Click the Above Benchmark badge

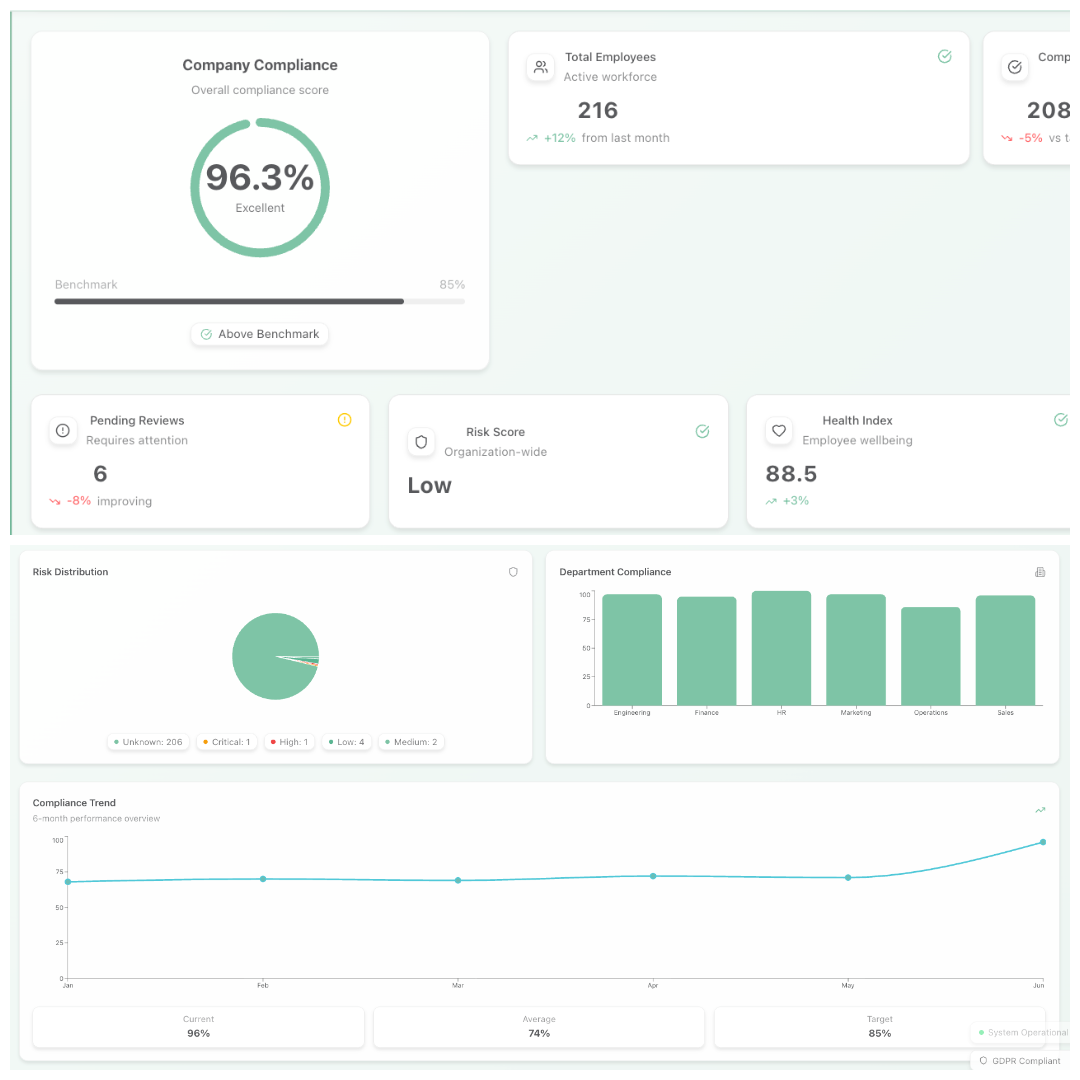260,334
